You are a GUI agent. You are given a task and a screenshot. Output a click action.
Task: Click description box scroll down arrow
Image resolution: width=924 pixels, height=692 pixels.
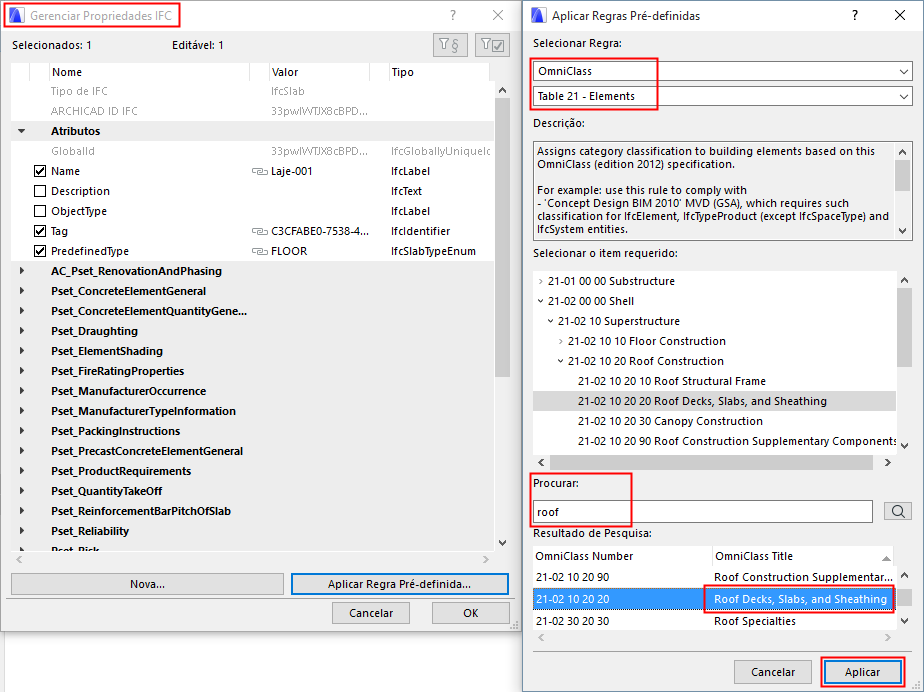[x=902, y=231]
